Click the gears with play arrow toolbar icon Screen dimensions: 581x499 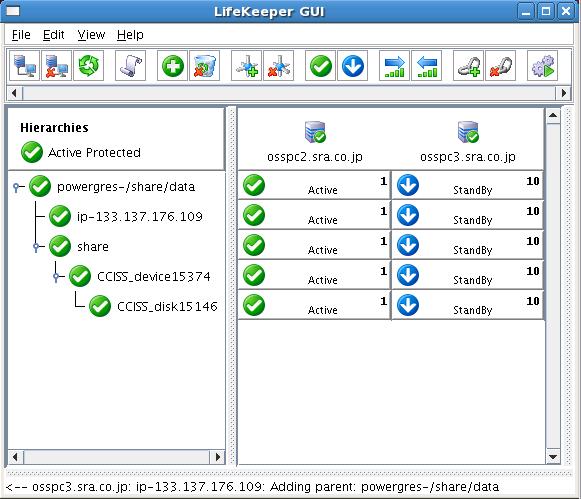(x=542, y=66)
